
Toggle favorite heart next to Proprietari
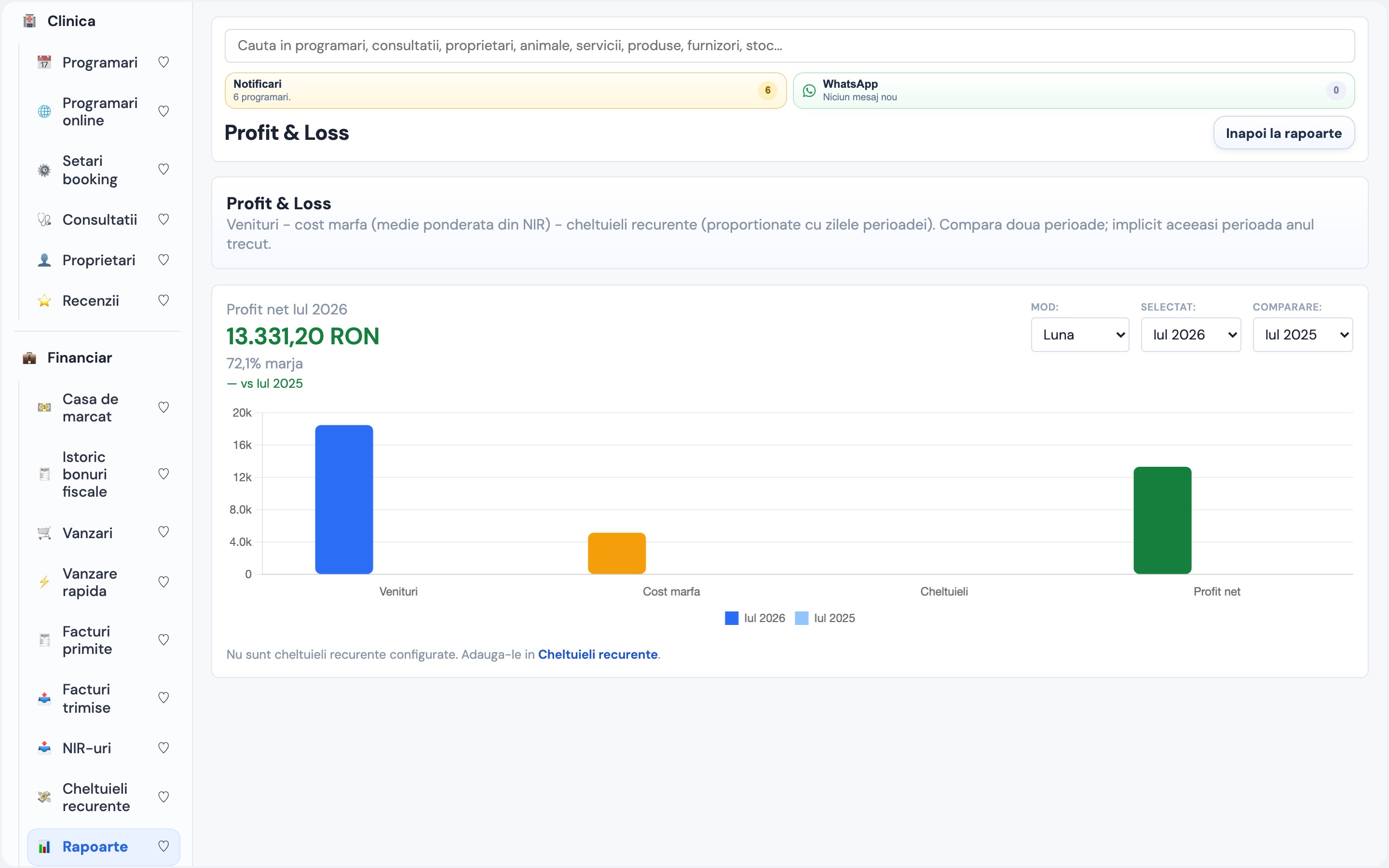click(x=163, y=259)
